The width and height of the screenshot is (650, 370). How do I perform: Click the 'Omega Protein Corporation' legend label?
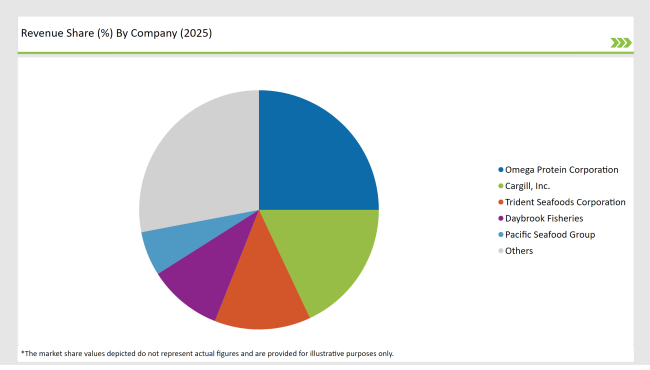tap(562, 170)
